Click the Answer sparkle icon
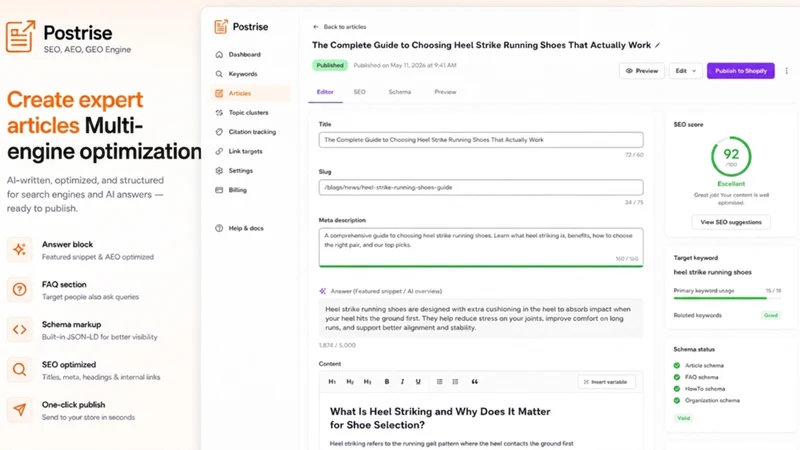 coord(322,291)
